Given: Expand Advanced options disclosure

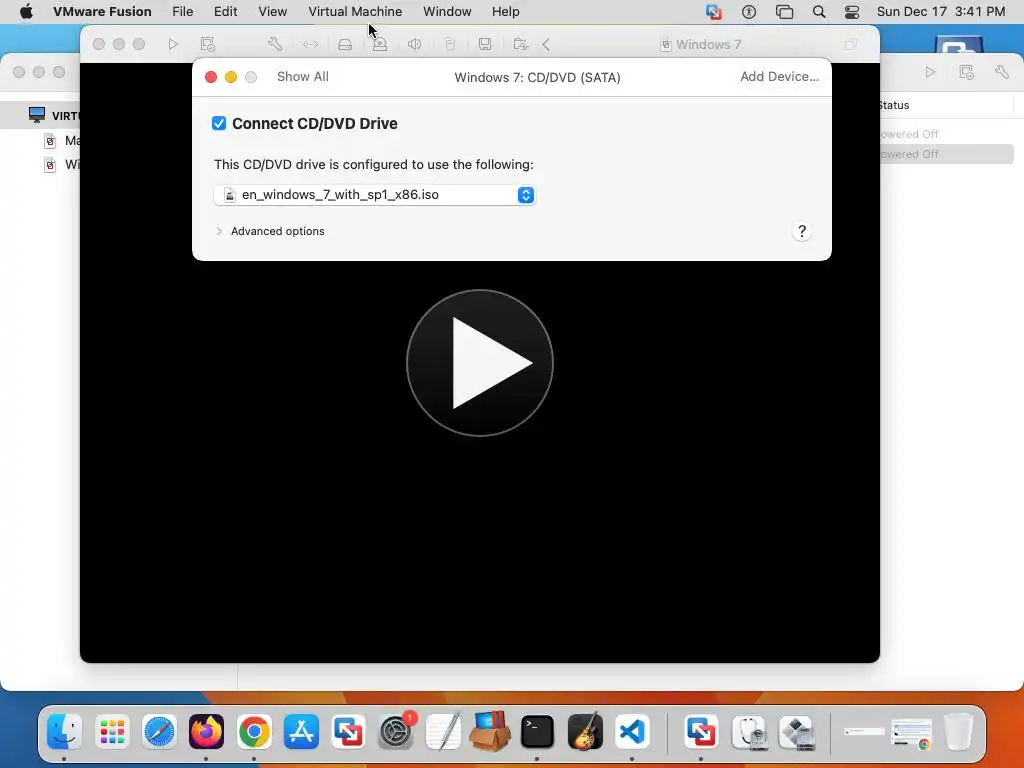Looking at the screenshot, I should pos(219,231).
